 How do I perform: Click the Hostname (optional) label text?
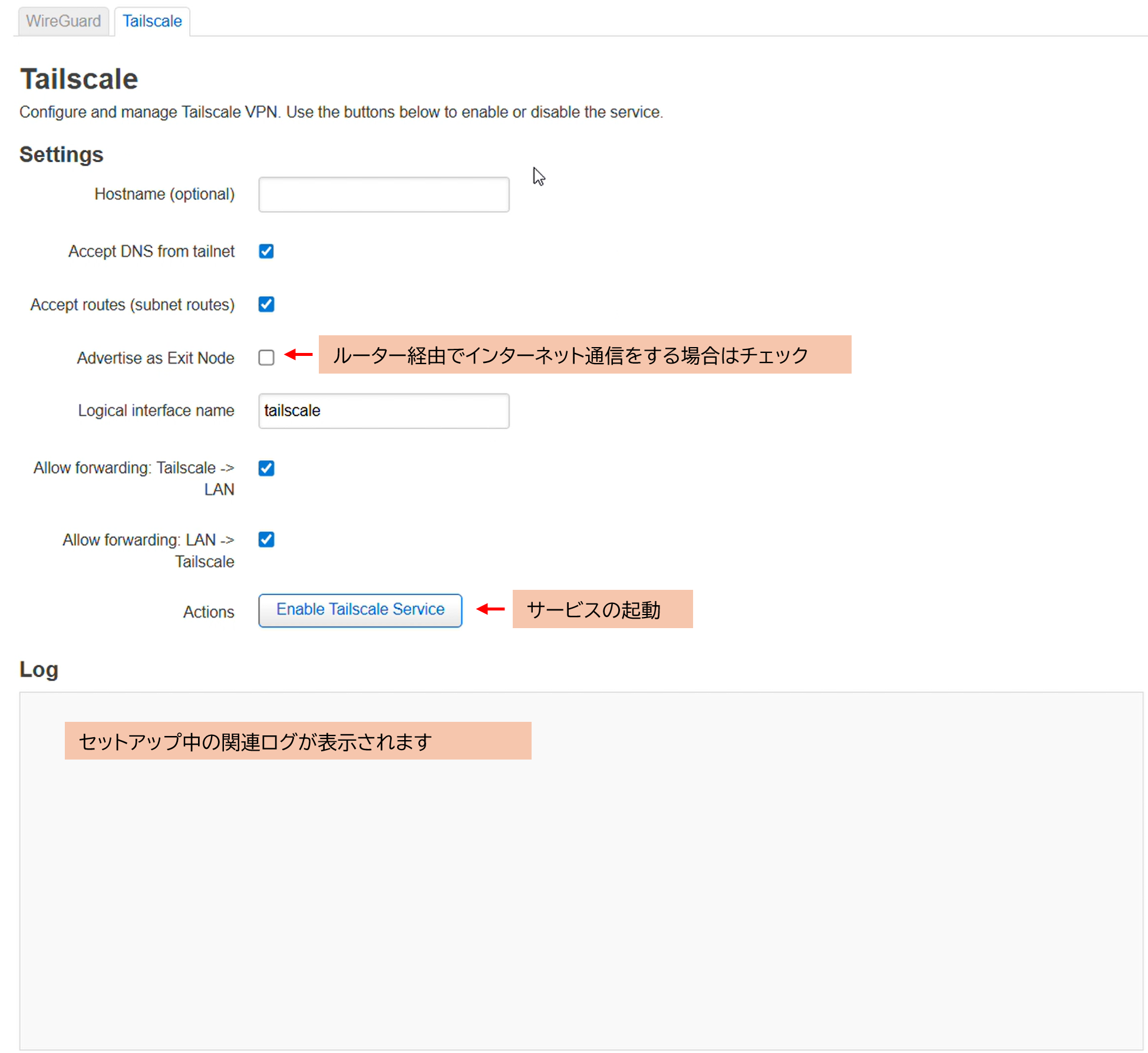coord(164,194)
